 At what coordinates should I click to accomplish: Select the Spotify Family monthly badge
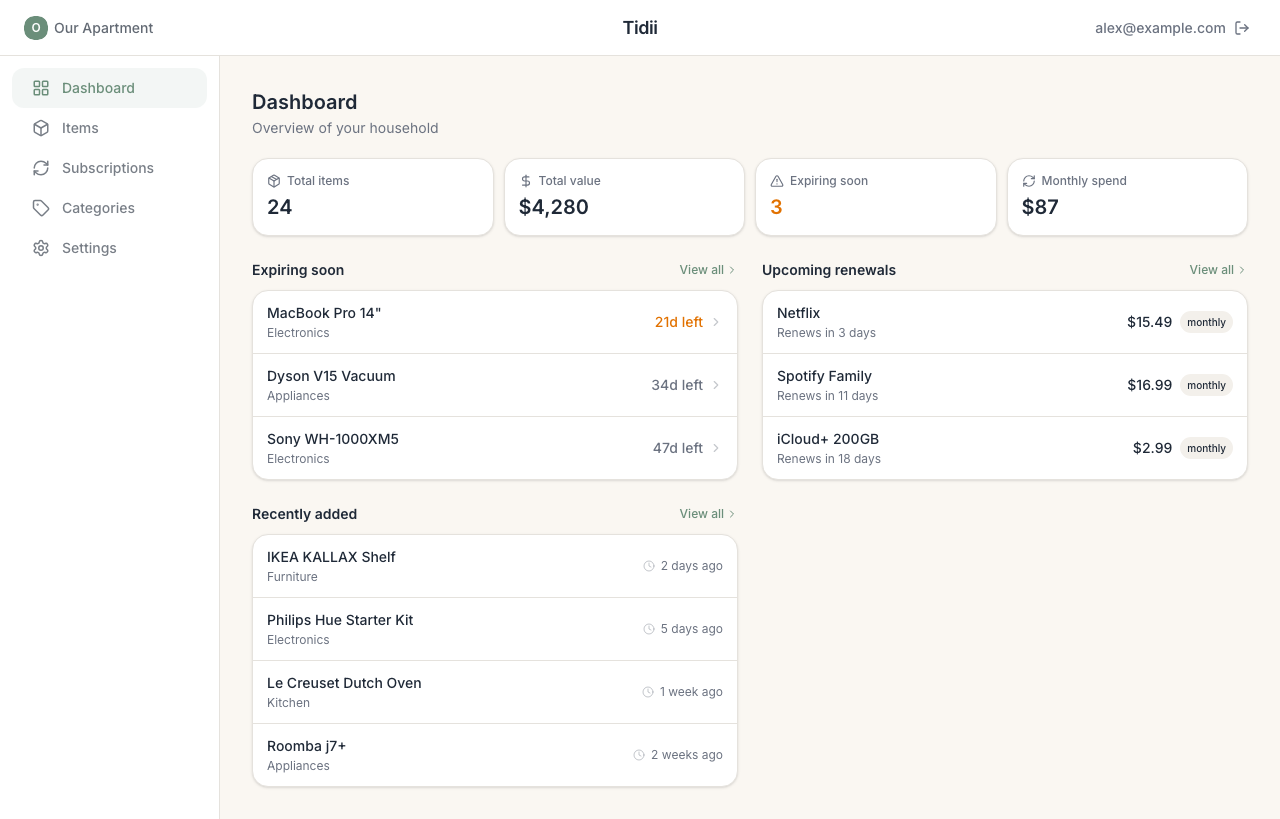click(1206, 385)
